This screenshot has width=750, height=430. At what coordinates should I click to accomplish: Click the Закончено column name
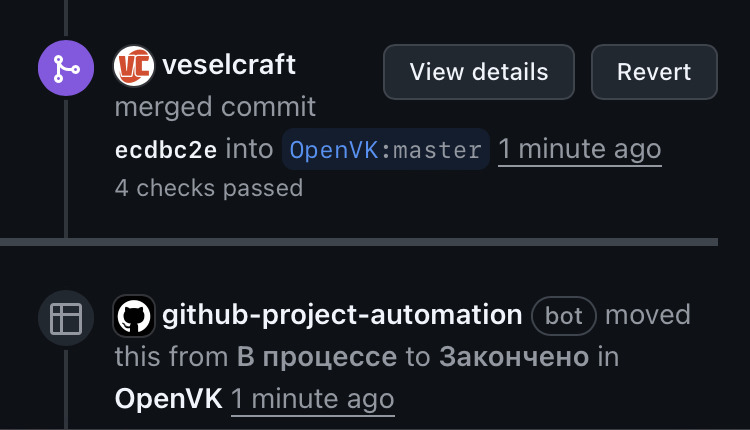tap(514, 357)
